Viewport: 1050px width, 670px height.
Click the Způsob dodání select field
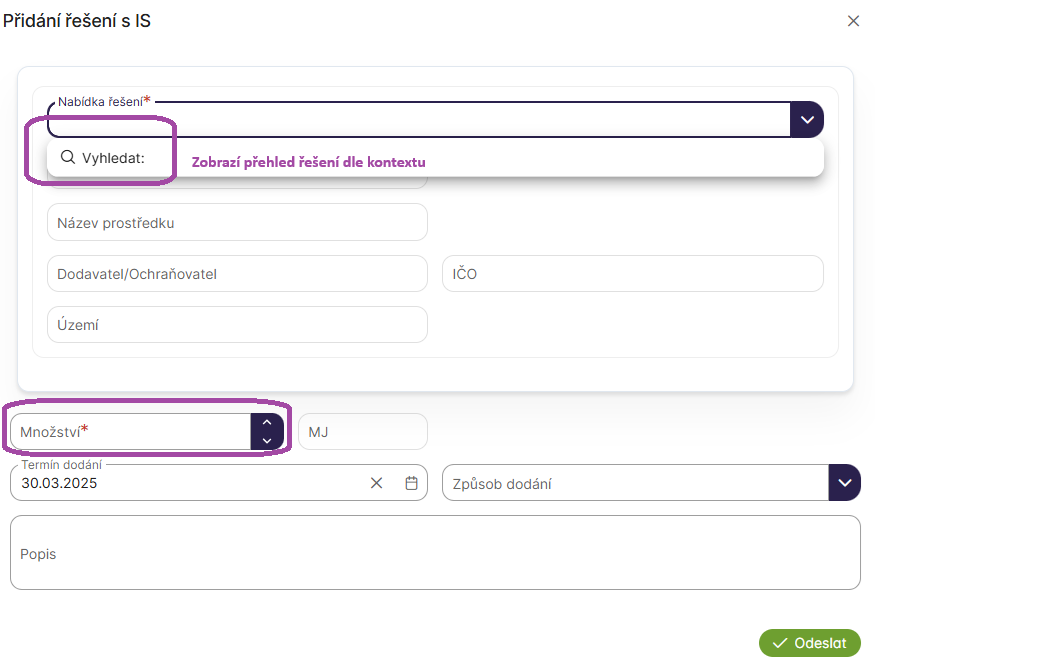pyautogui.click(x=635, y=483)
